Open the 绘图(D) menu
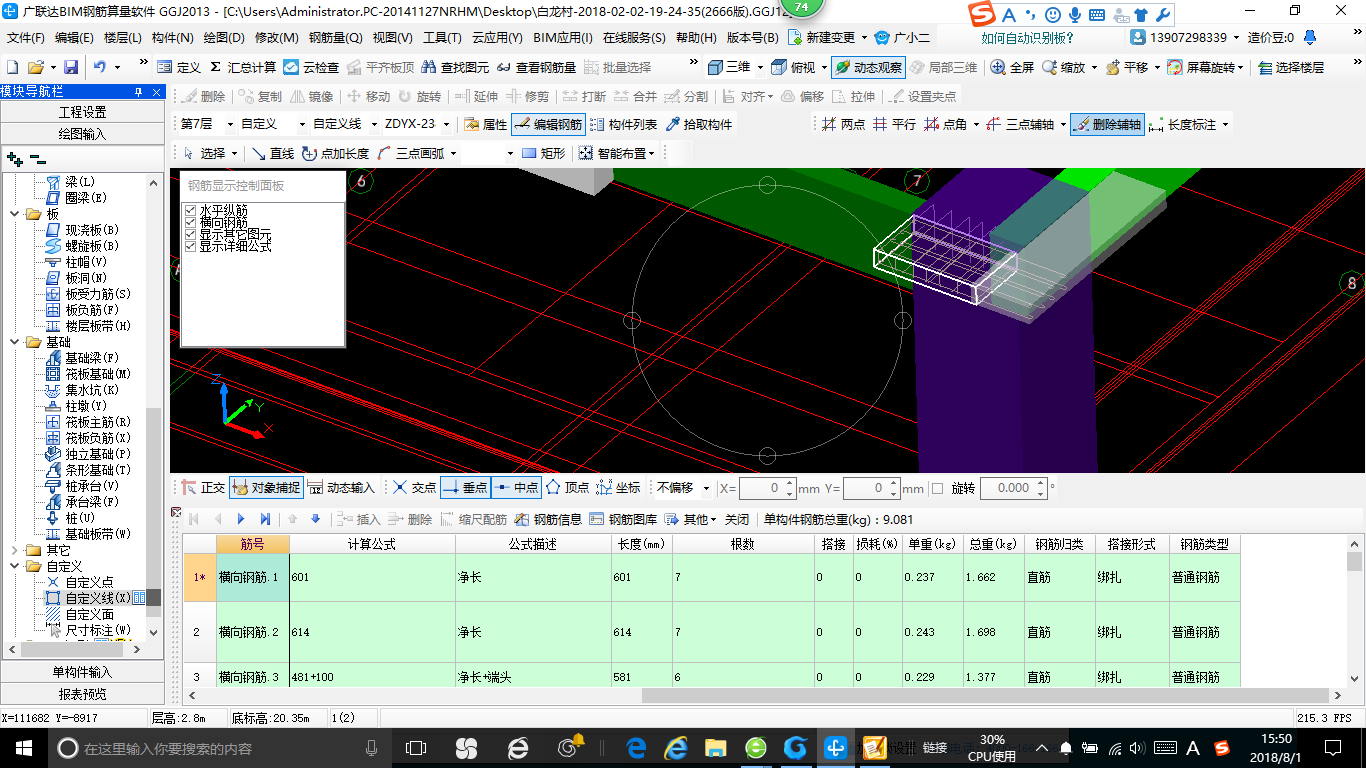The height and width of the screenshot is (768, 1366). click(223, 37)
